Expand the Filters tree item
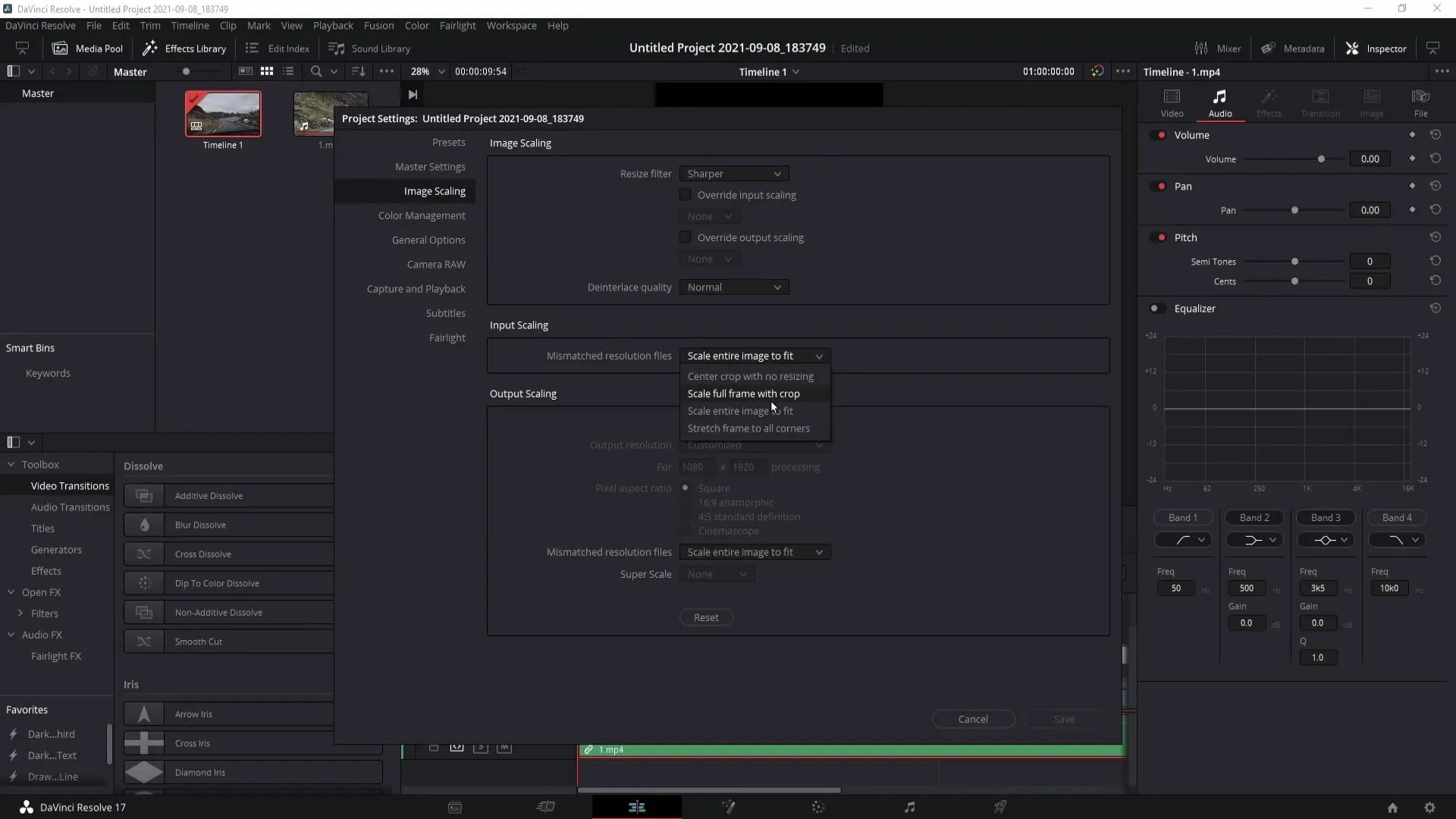 pyautogui.click(x=20, y=613)
